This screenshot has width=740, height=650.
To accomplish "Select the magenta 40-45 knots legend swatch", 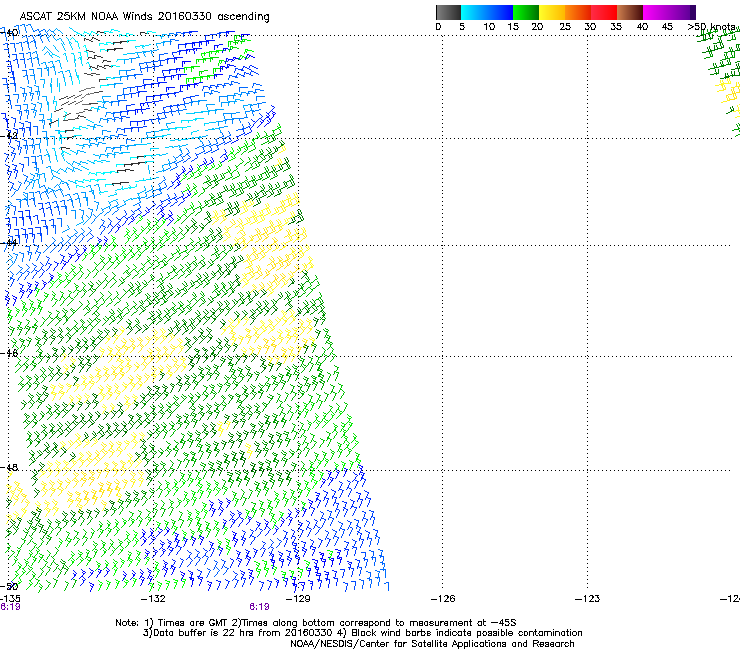I will click(656, 12).
